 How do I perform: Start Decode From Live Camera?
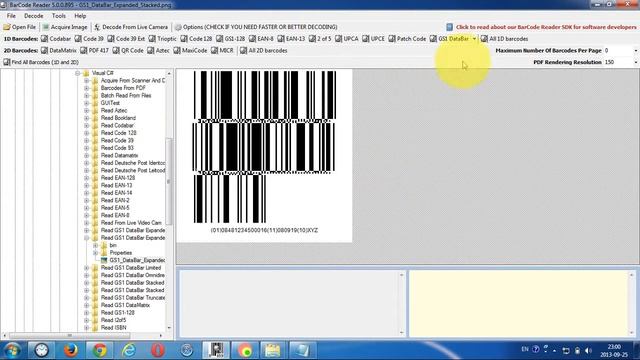coord(131,27)
